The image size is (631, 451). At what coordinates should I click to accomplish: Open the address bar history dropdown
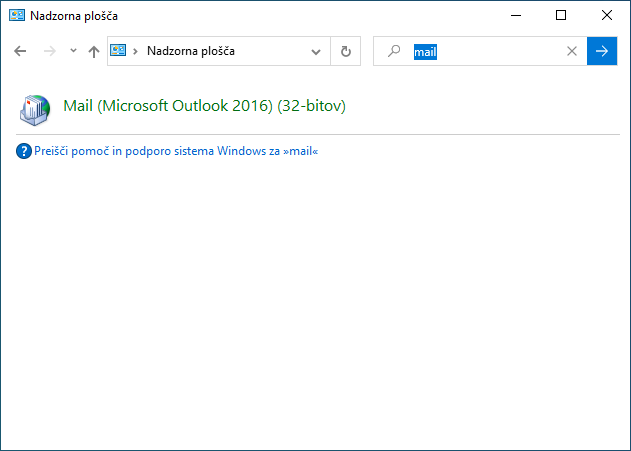point(316,51)
